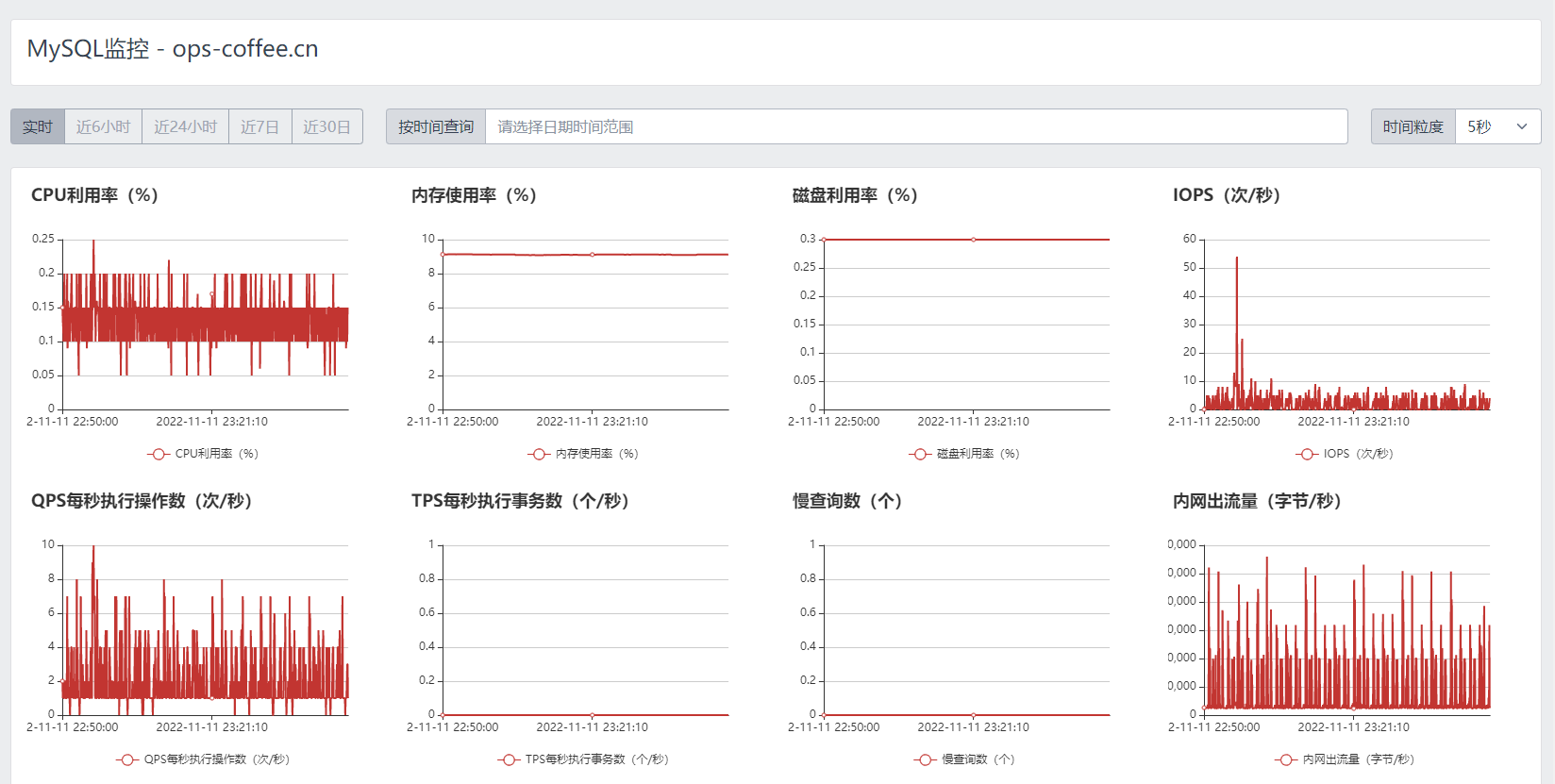Select the 近30日 time range
The image size is (1555, 784).
click(326, 126)
